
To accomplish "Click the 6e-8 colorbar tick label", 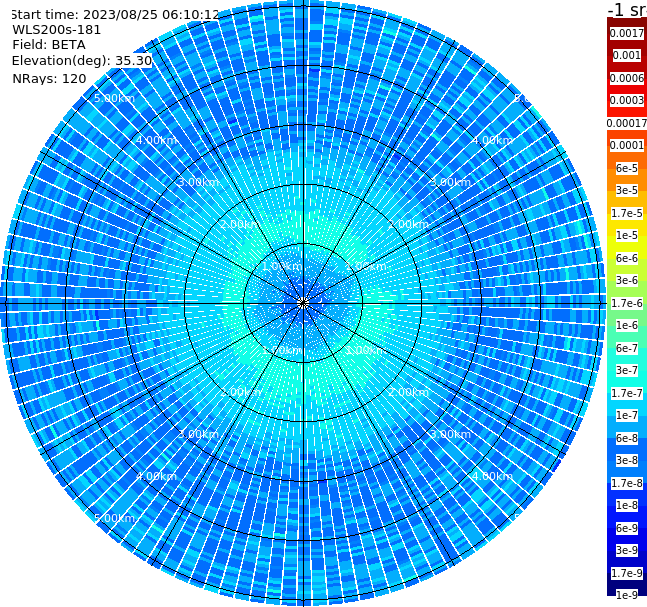I will tap(627, 438).
